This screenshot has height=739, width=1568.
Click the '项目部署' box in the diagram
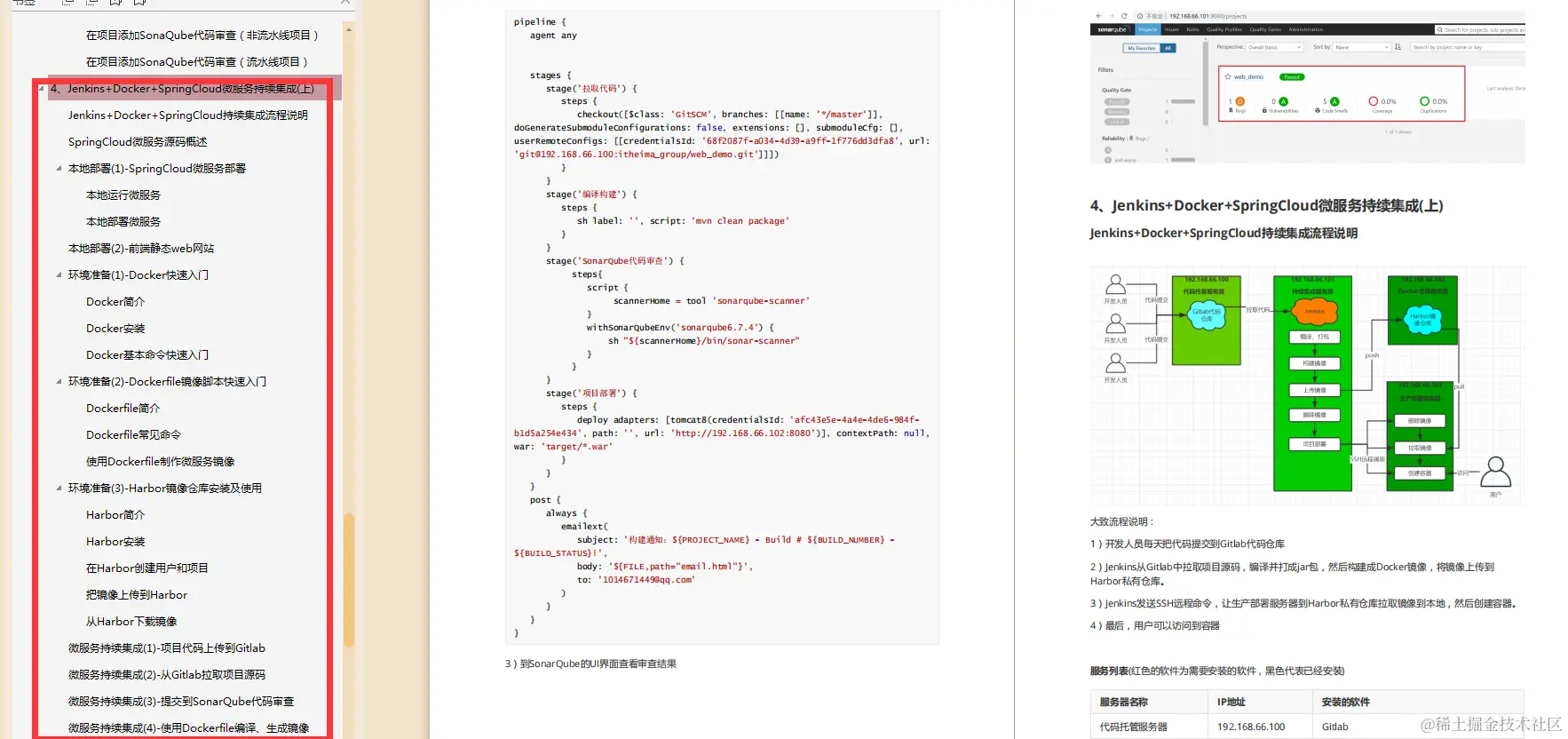pyautogui.click(x=1314, y=444)
